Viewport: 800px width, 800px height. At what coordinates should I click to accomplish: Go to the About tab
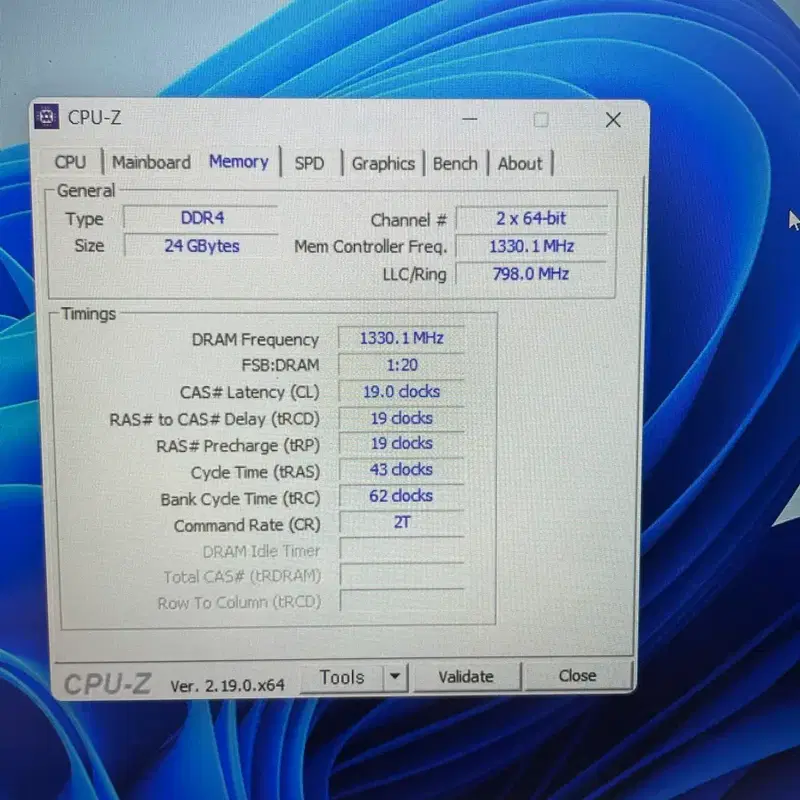click(x=520, y=164)
